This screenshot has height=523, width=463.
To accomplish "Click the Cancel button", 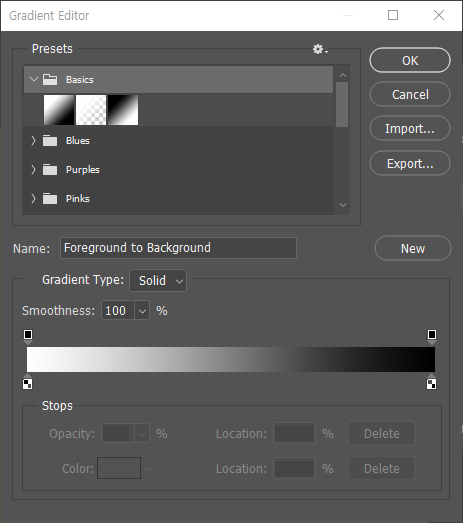I will click(x=410, y=94).
